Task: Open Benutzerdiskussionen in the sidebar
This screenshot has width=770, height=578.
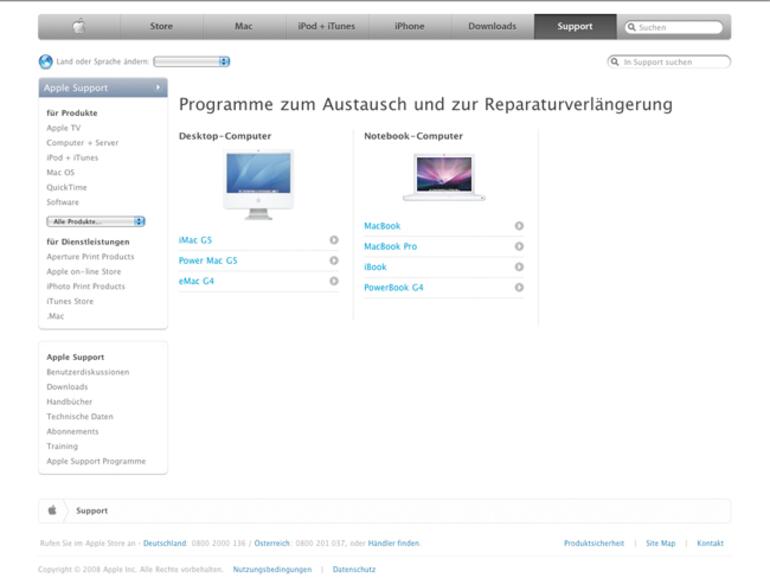Action: pos(88,372)
